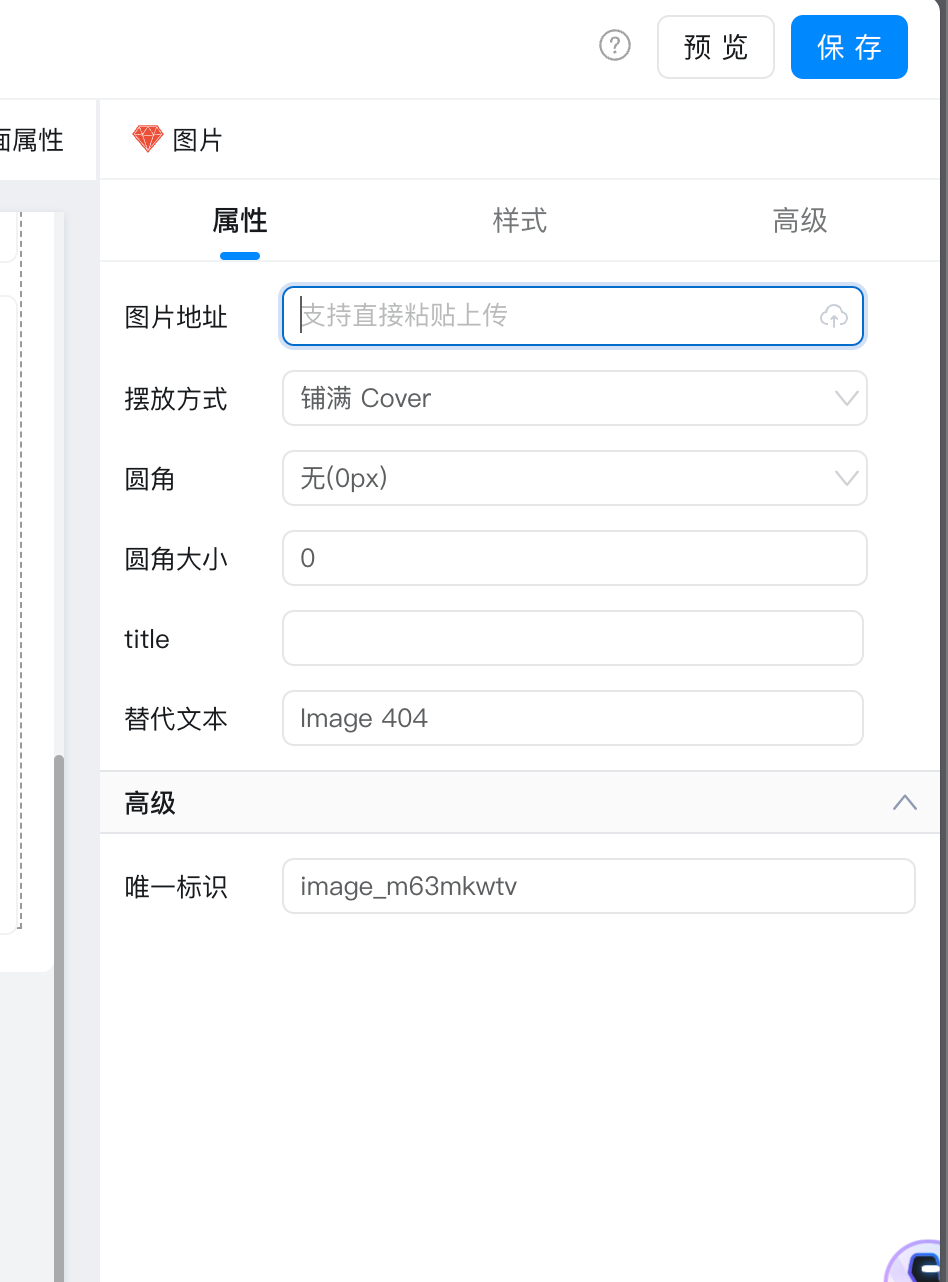Click the help question mark icon

coord(615,45)
